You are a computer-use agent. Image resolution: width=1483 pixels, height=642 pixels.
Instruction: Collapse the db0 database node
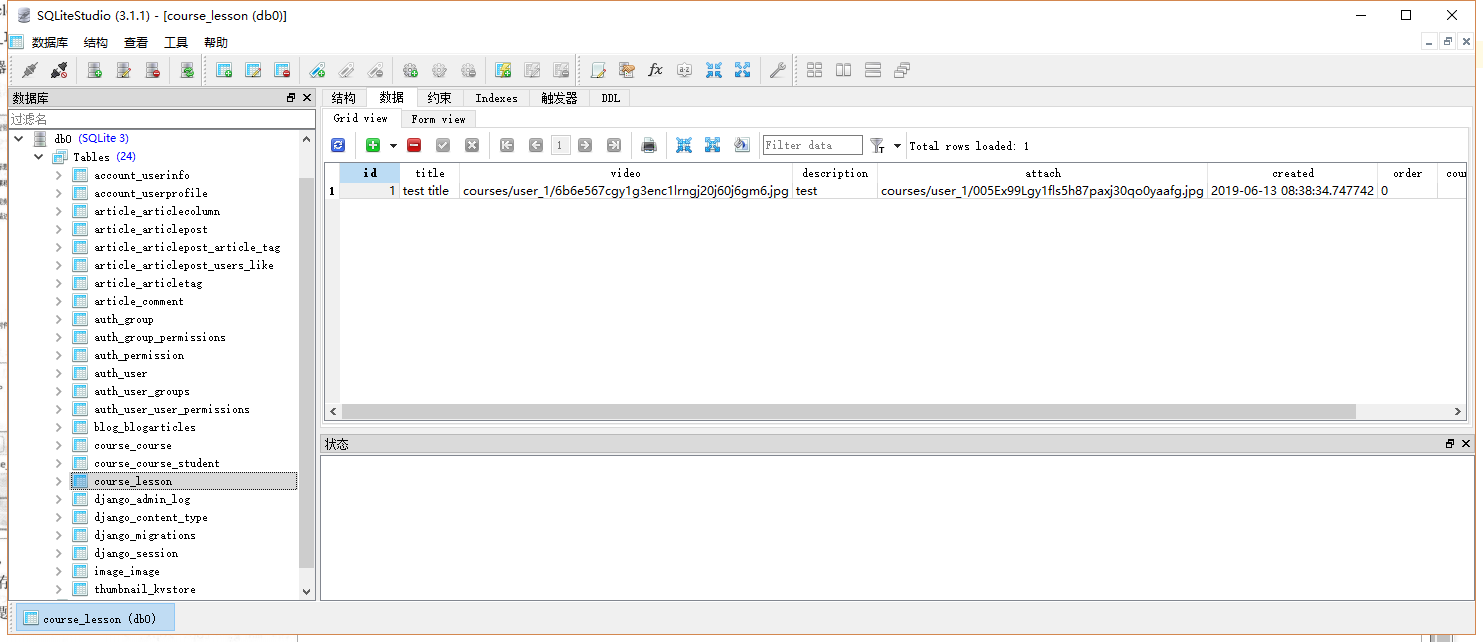tap(19, 138)
